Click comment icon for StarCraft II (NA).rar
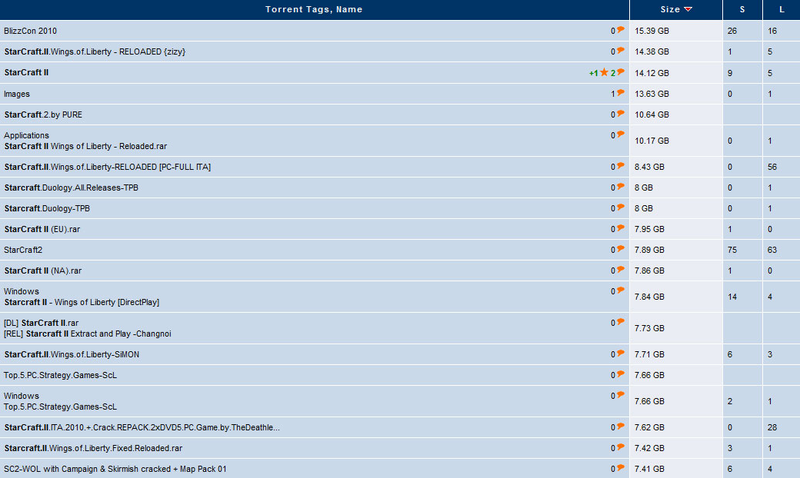The image size is (800, 478). 620,270
